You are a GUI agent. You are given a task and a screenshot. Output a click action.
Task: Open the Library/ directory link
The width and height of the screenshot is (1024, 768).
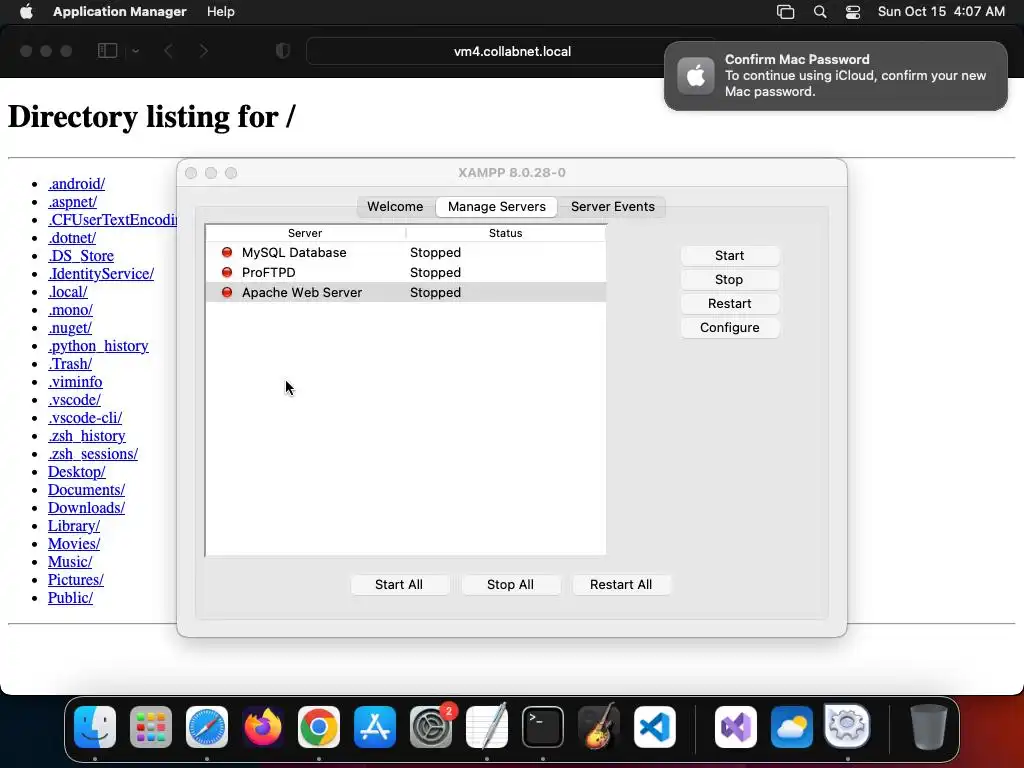pos(74,526)
